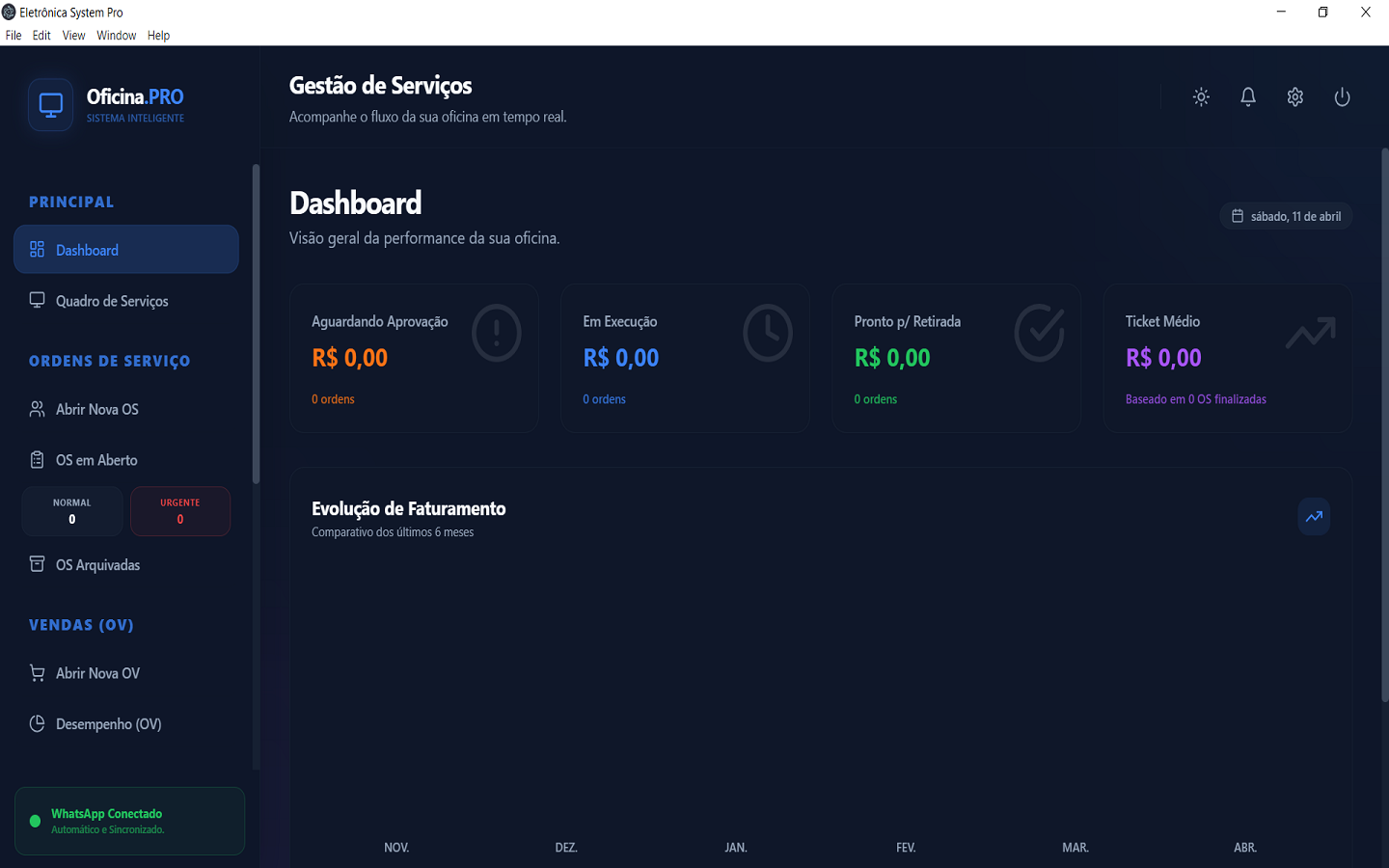Open the Edit menu
1389x868 pixels.
tap(41, 36)
